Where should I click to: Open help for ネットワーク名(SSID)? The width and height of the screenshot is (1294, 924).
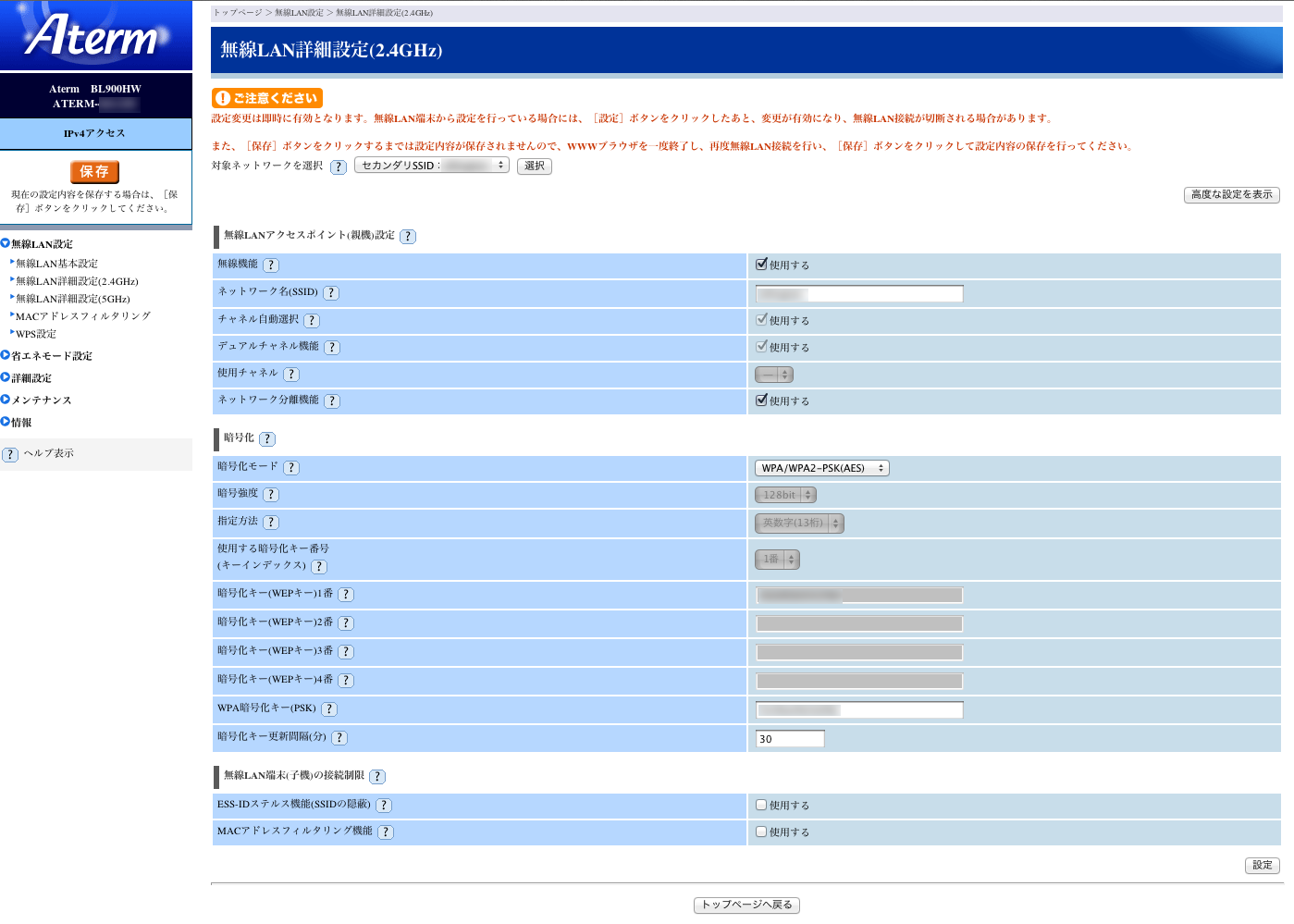[331, 293]
